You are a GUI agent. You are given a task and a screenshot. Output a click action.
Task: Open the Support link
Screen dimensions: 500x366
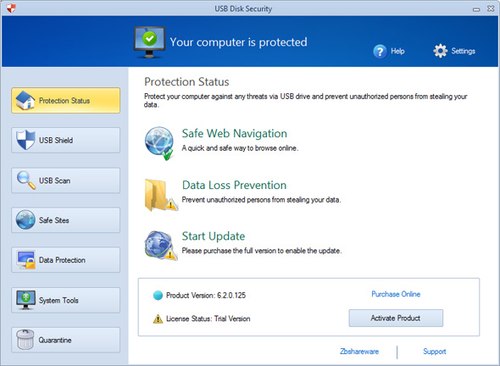[x=435, y=351]
